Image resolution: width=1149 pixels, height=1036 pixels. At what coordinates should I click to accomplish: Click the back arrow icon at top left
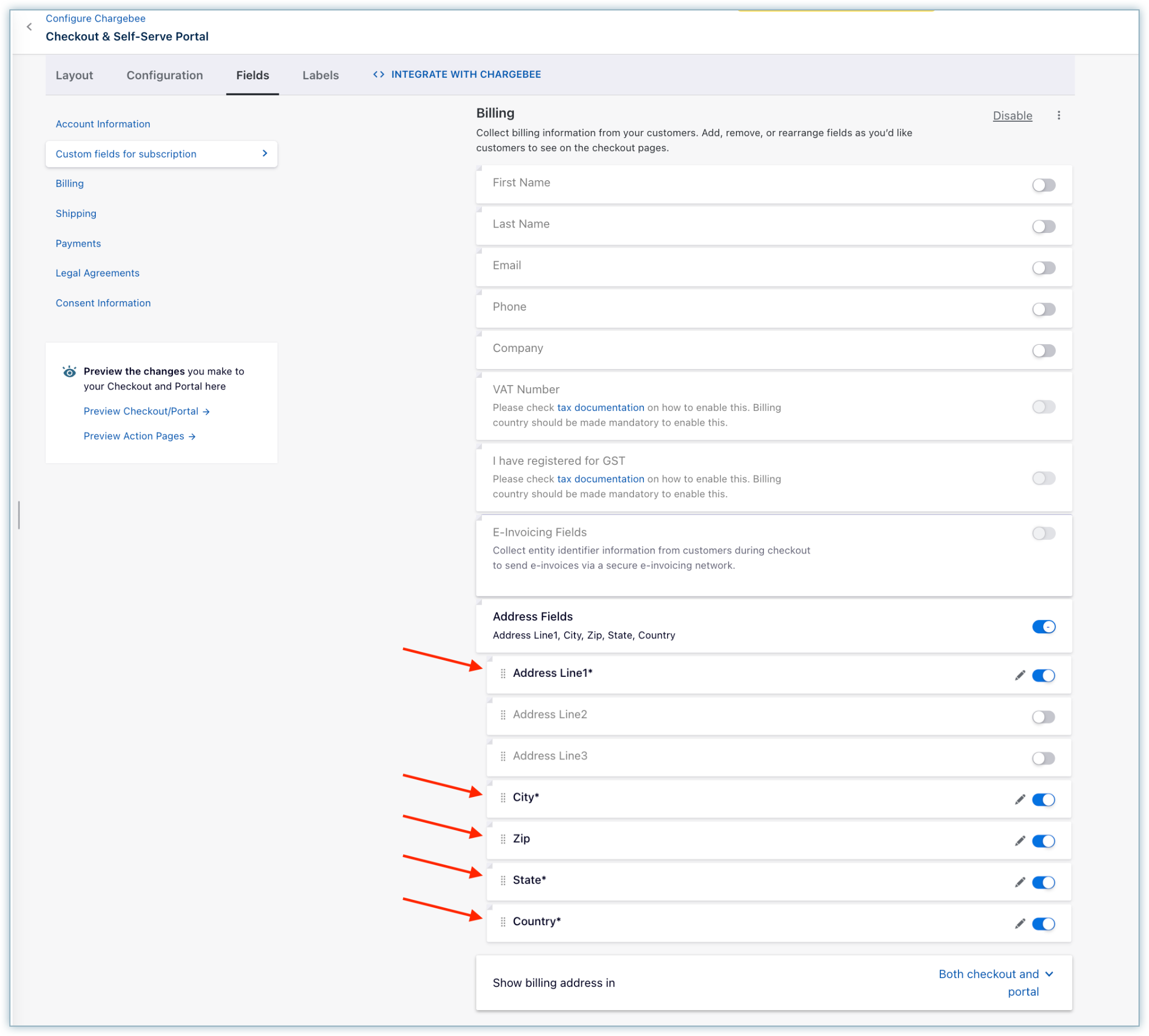pyautogui.click(x=29, y=27)
